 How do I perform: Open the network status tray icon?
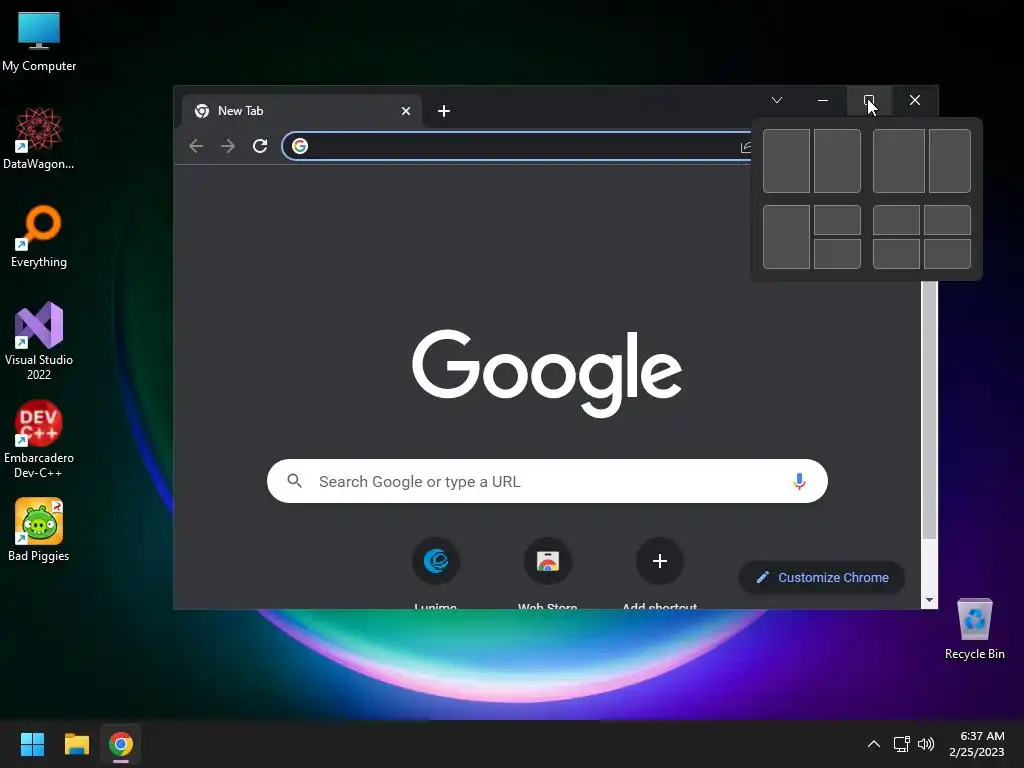click(902, 744)
